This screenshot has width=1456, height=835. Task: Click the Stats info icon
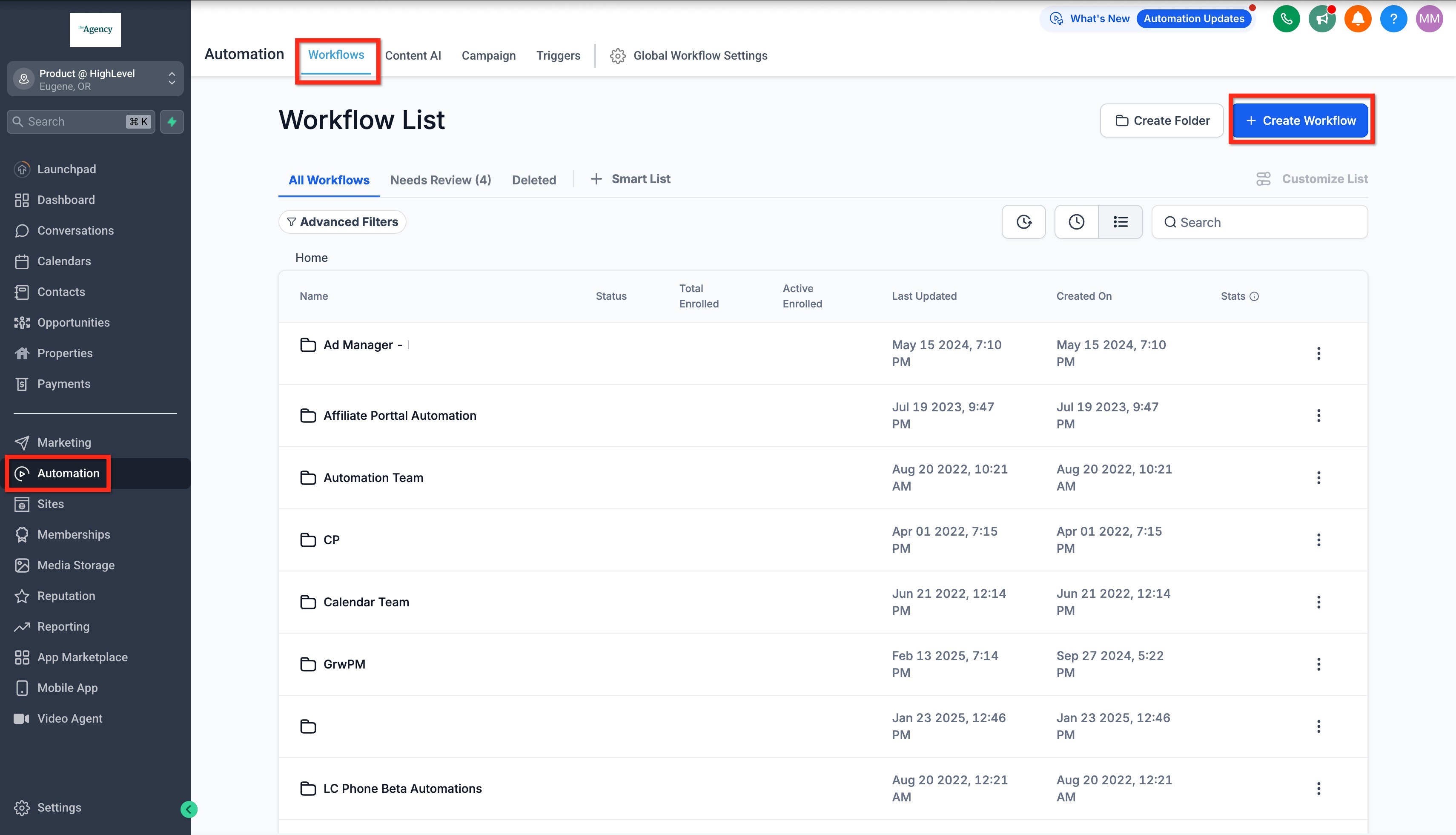coord(1254,296)
